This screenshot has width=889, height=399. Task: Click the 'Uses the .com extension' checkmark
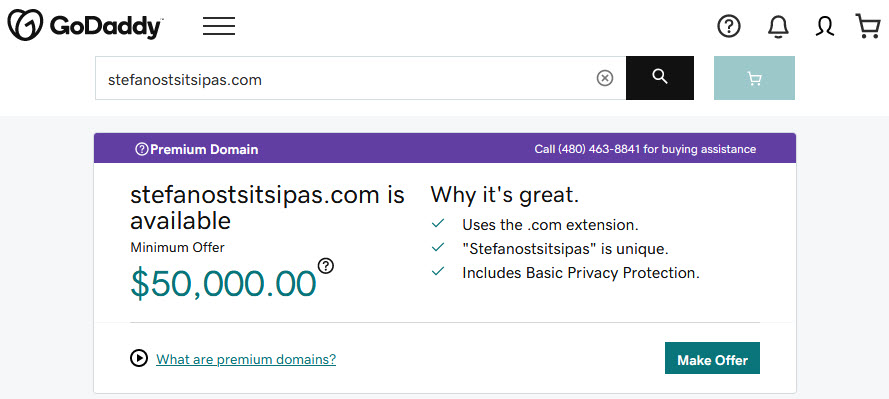[x=438, y=223]
